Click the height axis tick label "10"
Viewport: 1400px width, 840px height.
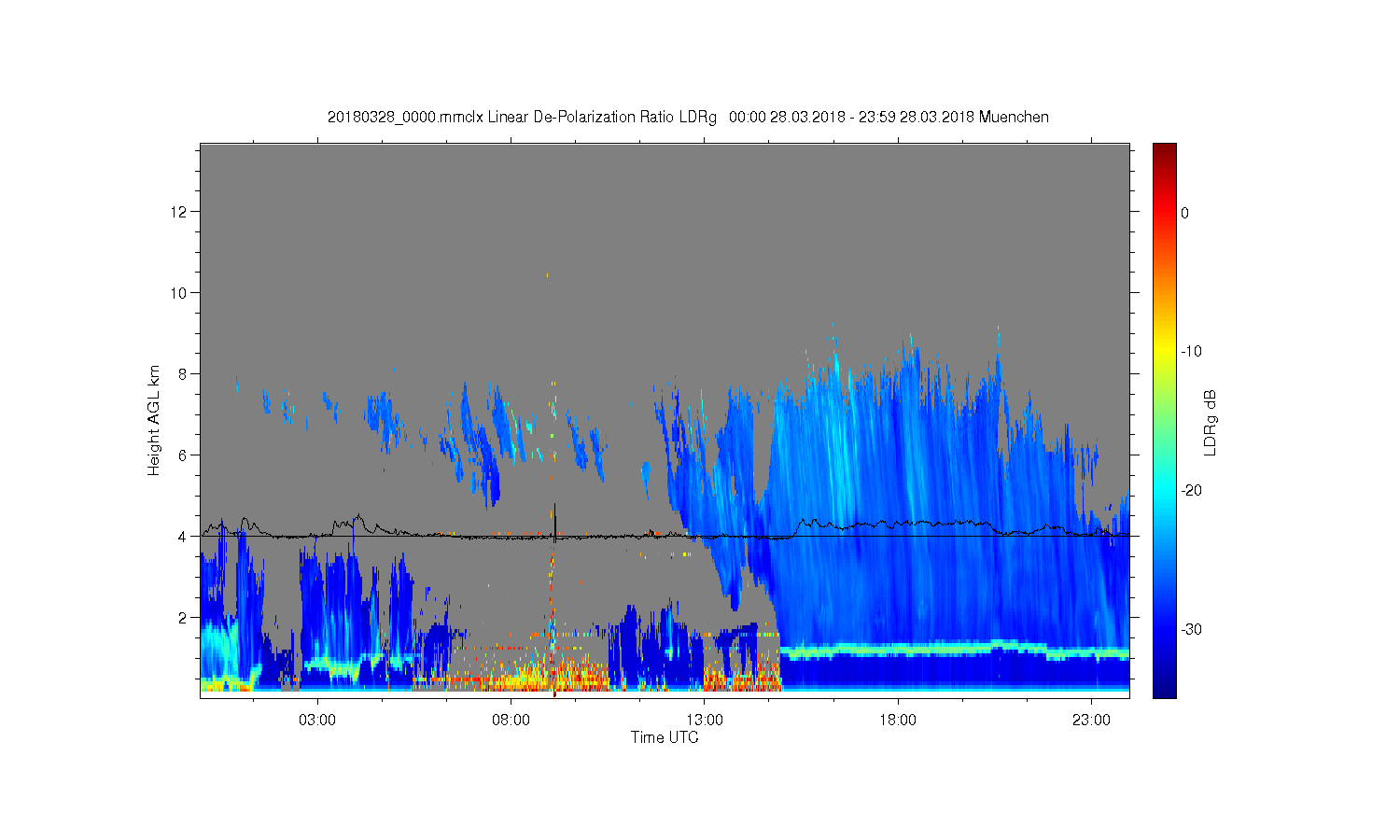[180, 293]
